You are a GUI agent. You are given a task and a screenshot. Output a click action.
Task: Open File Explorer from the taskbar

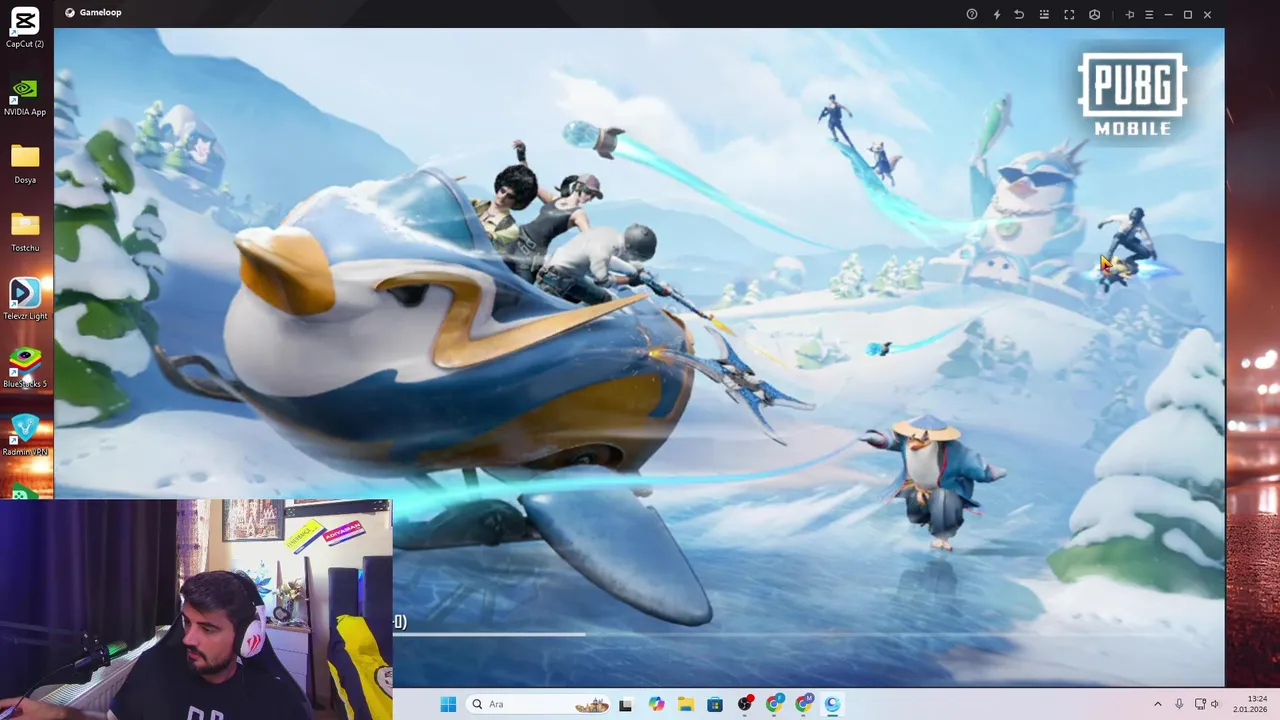(686, 704)
